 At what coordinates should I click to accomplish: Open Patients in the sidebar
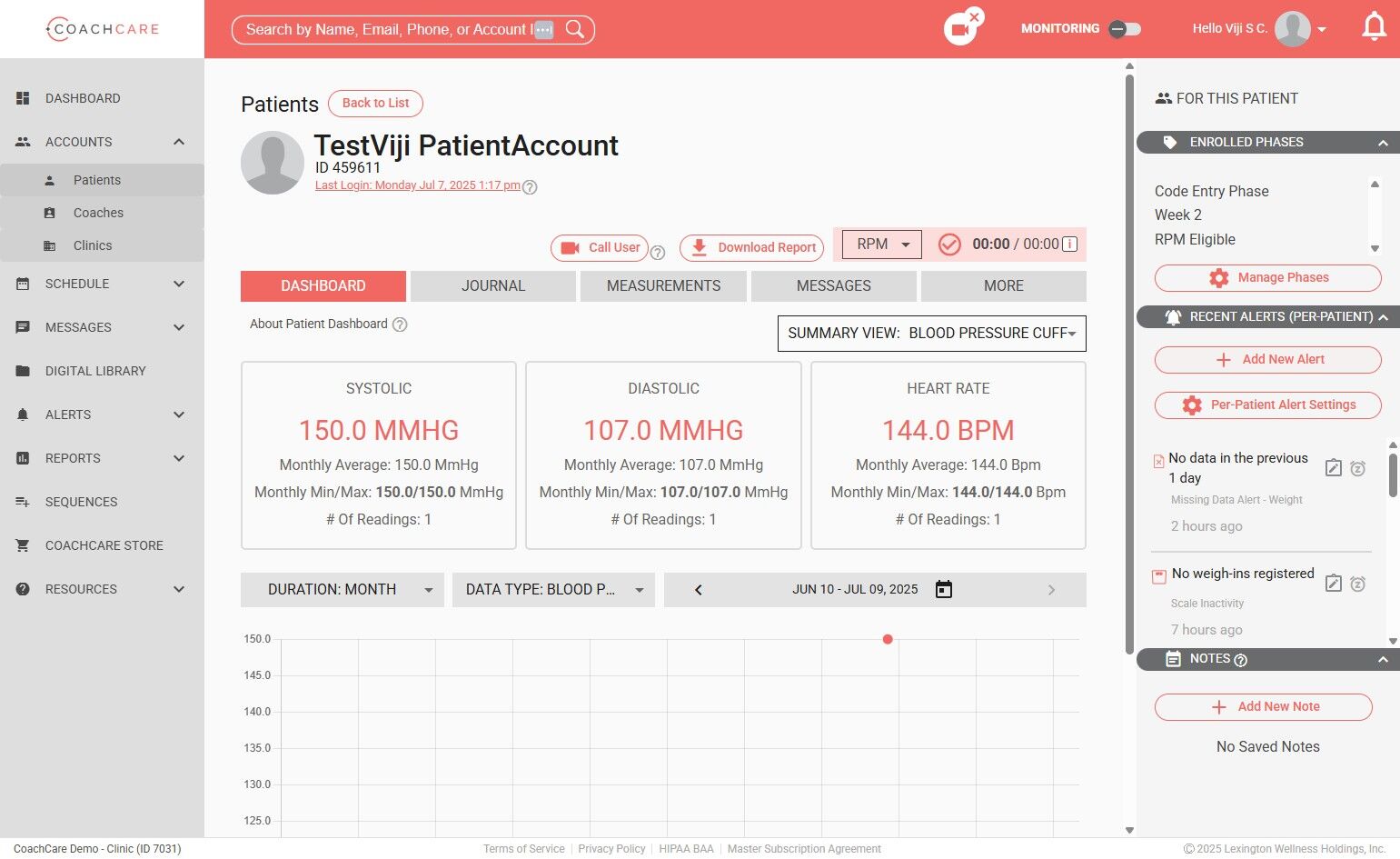(102, 180)
